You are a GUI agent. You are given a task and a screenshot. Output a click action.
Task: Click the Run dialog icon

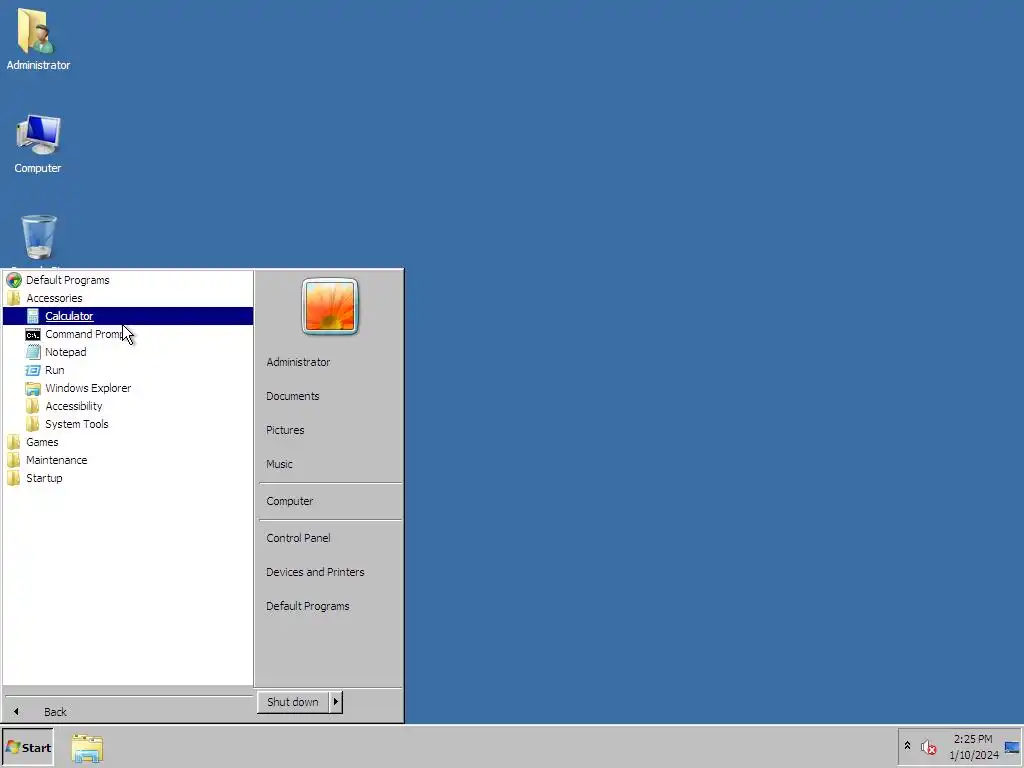pyautogui.click(x=33, y=370)
